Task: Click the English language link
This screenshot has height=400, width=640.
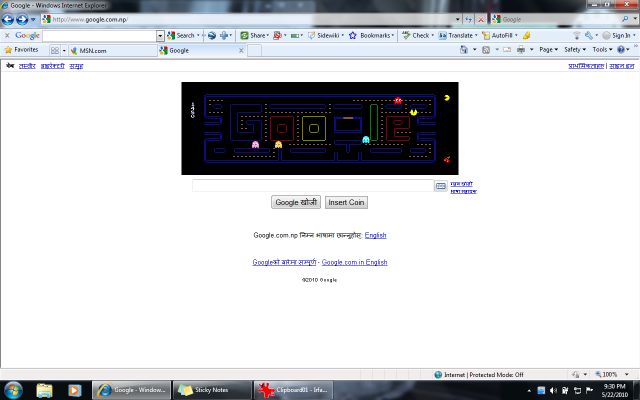Action: click(x=375, y=235)
